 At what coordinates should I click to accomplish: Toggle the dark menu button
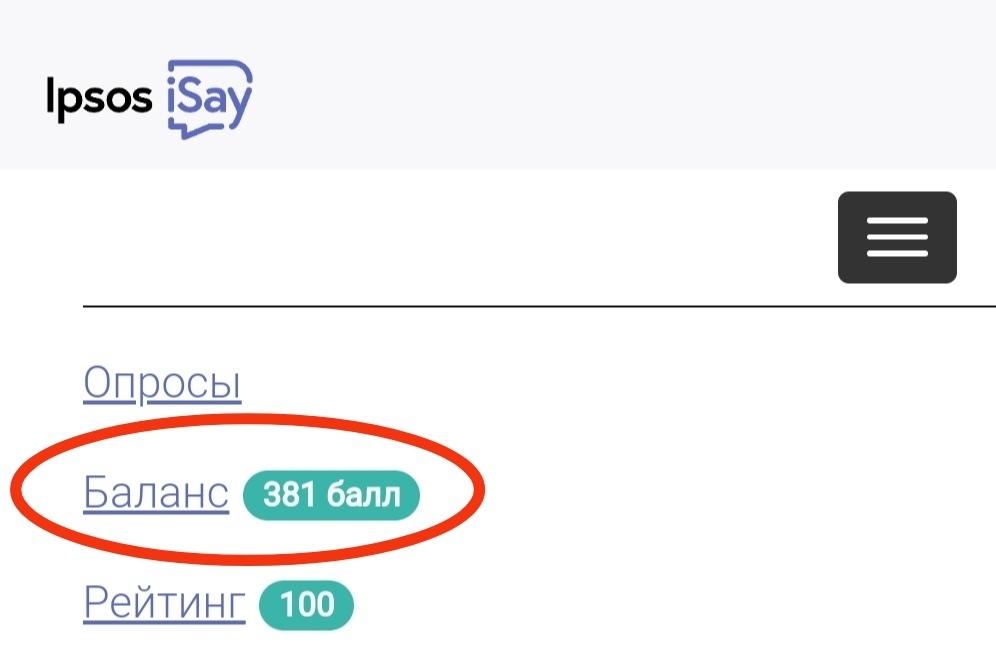pyautogui.click(x=897, y=237)
